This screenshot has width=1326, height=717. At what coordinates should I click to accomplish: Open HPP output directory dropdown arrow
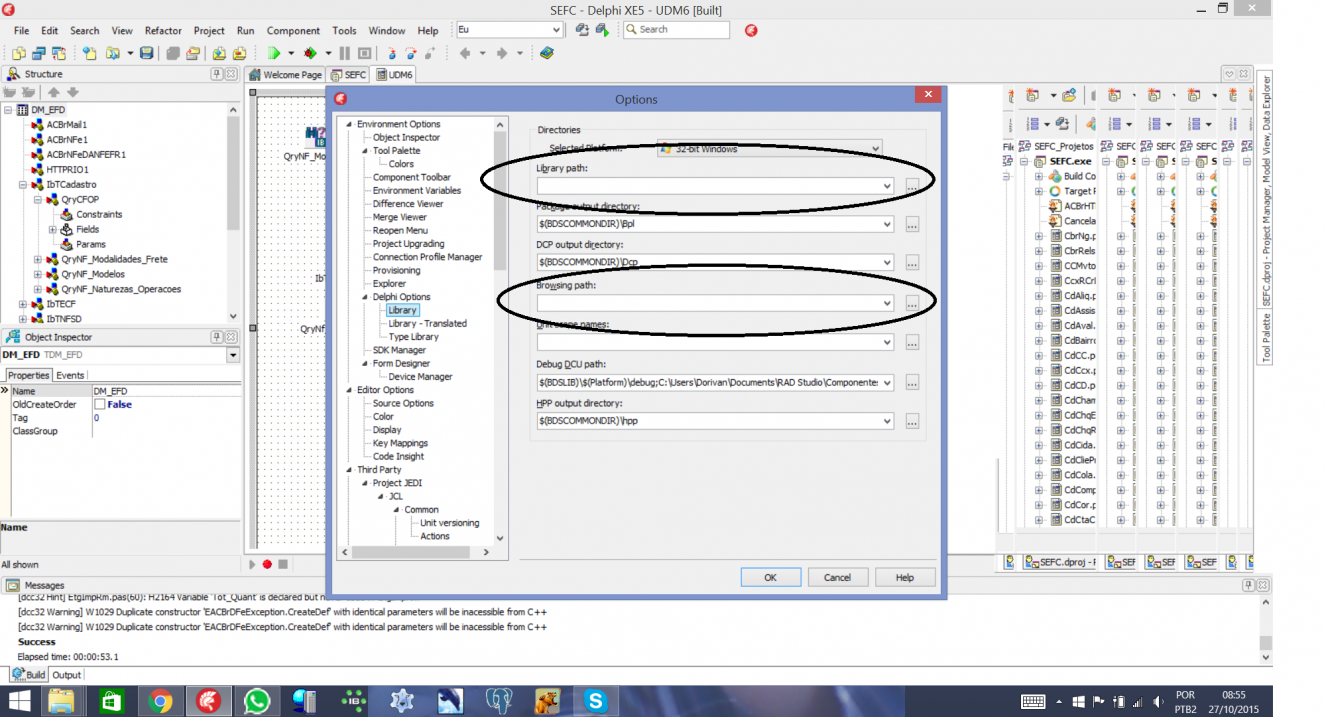[887, 421]
